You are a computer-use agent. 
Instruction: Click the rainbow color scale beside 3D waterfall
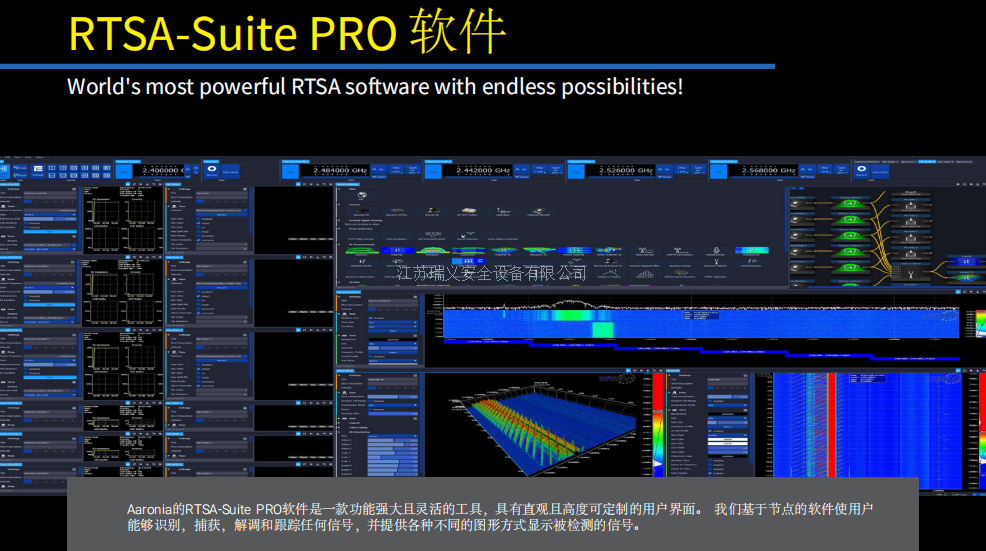pyautogui.click(x=658, y=425)
